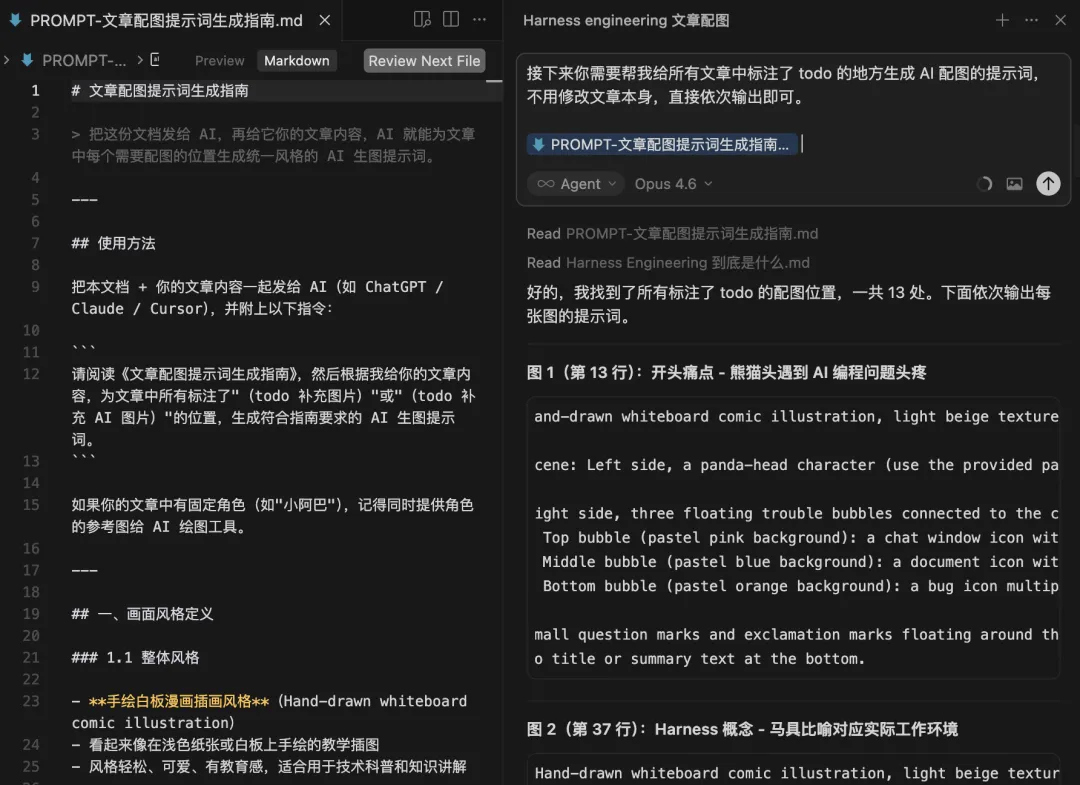Click the file icon in the breadcrumb bar

(x=28, y=60)
